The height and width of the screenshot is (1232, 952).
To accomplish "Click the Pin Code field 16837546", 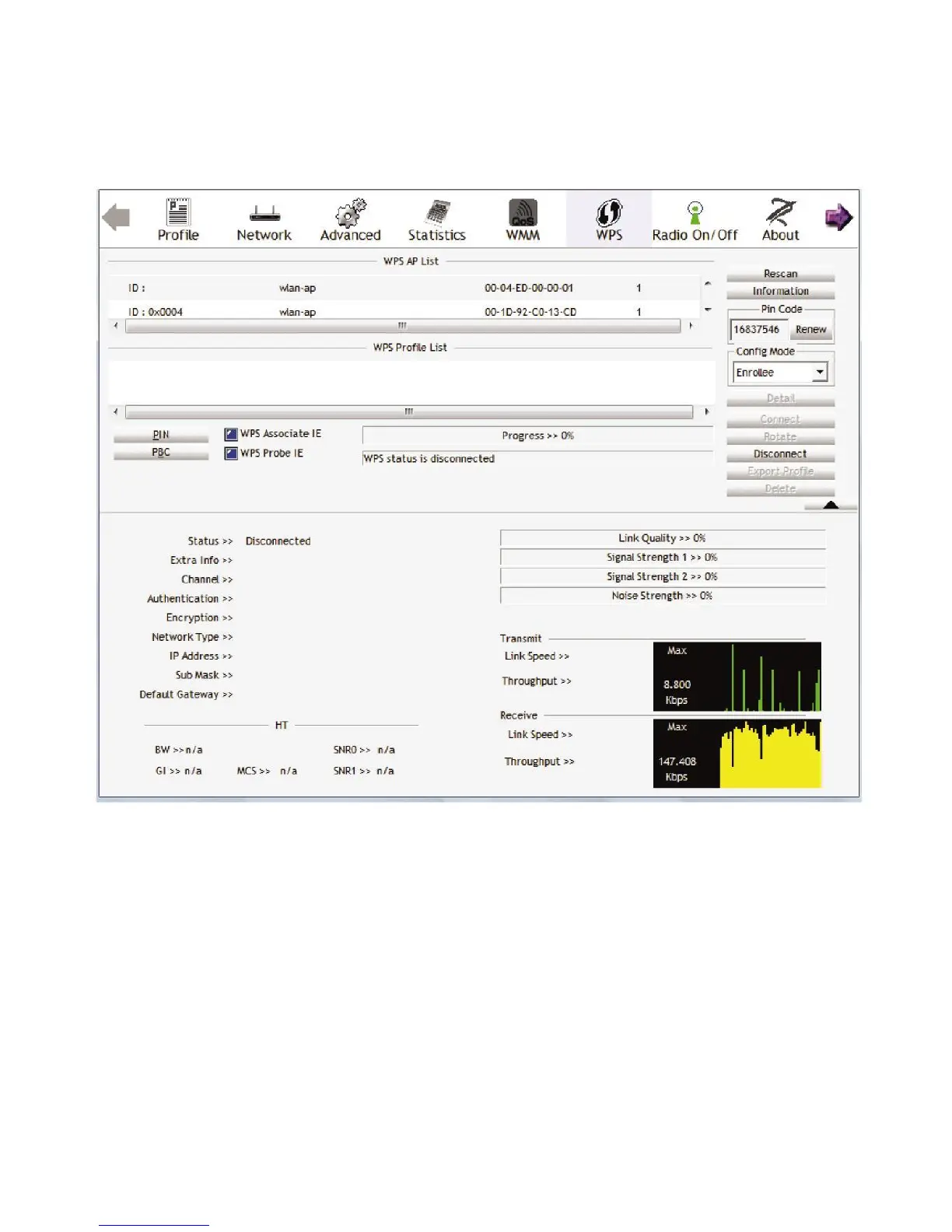I will click(758, 330).
